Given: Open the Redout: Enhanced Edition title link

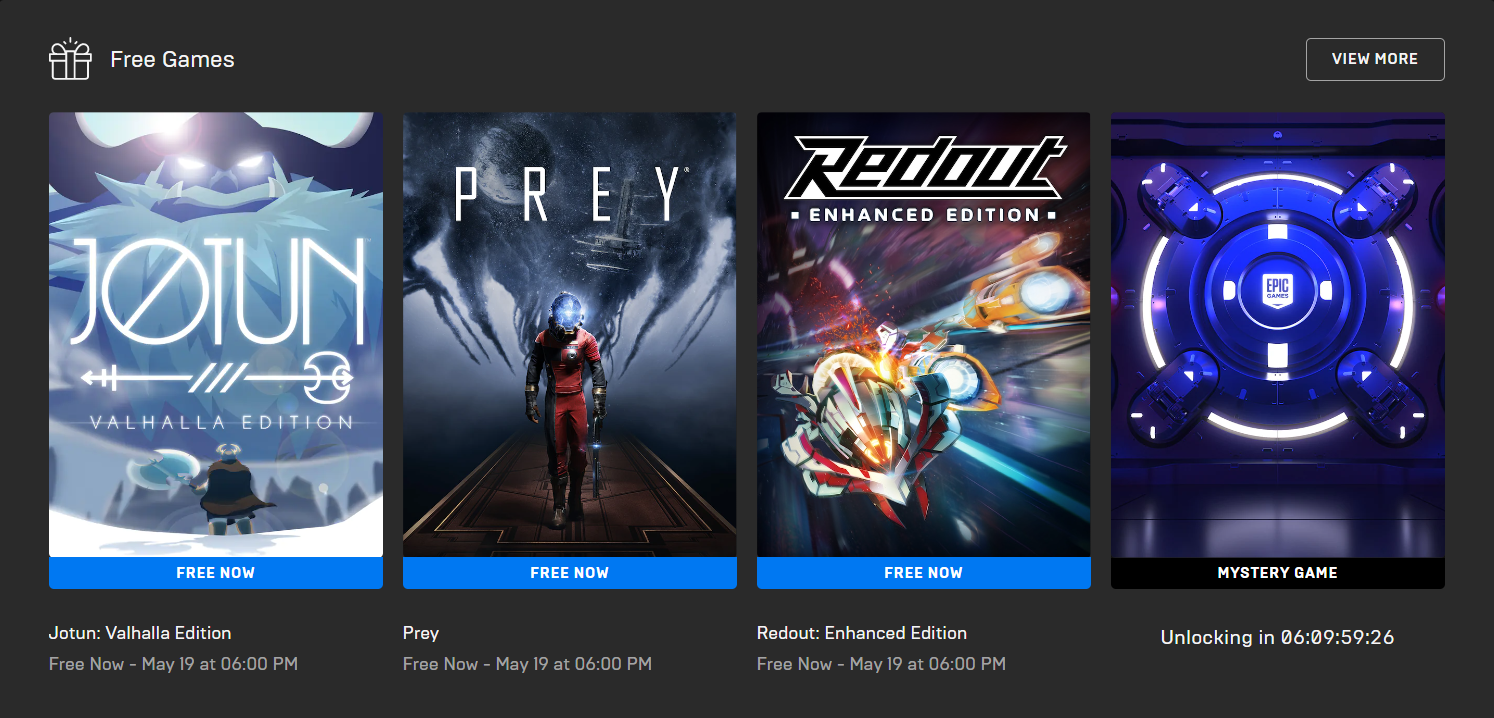Looking at the screenshot, I should [x=862, y=633].
